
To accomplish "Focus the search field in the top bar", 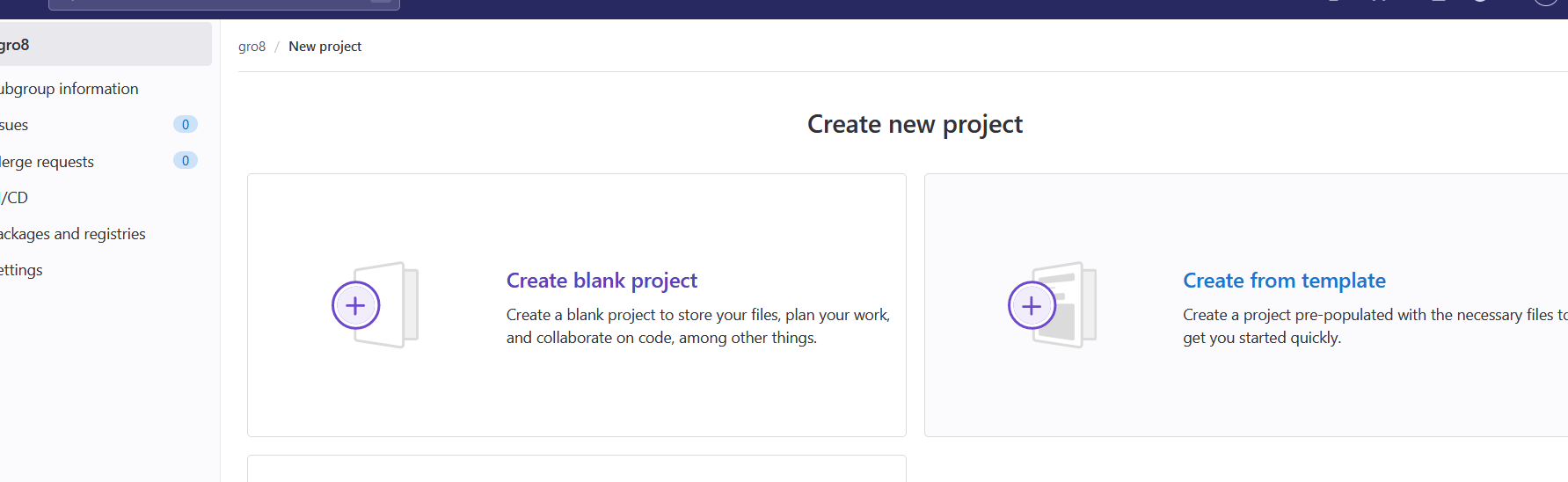I will 224,4.
